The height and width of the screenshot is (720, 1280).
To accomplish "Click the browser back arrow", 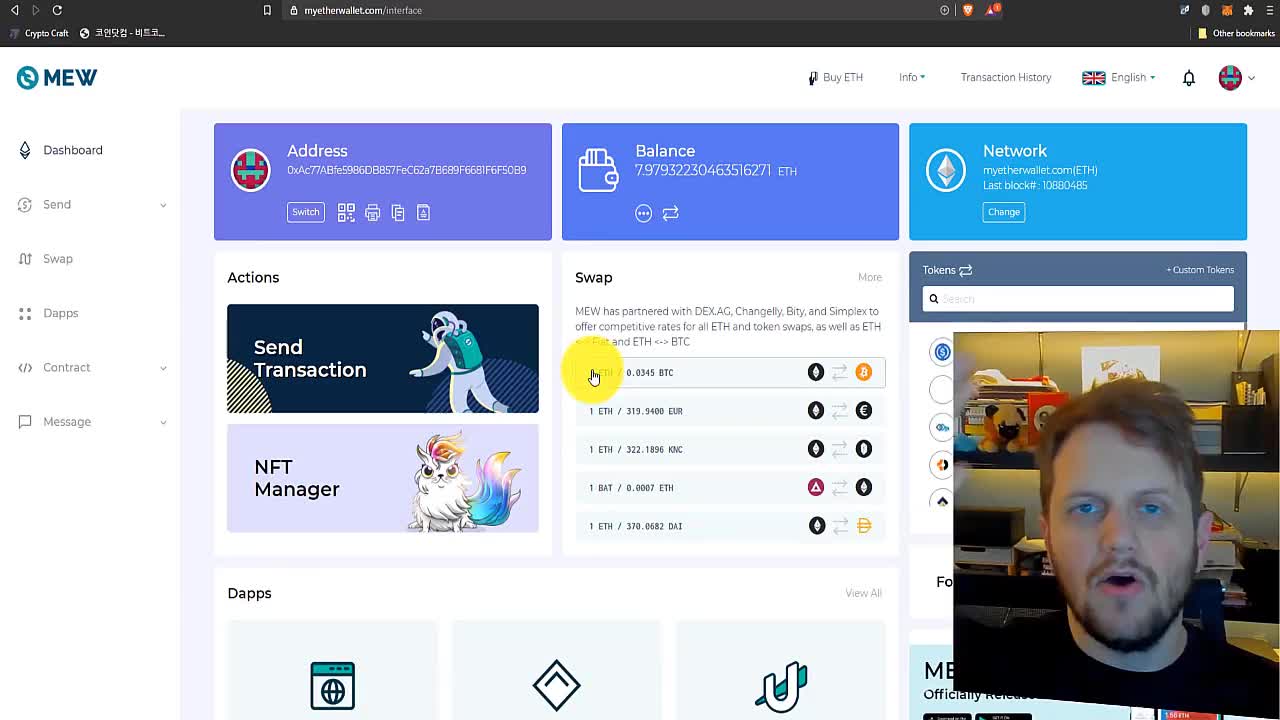I will click(14, 10).
